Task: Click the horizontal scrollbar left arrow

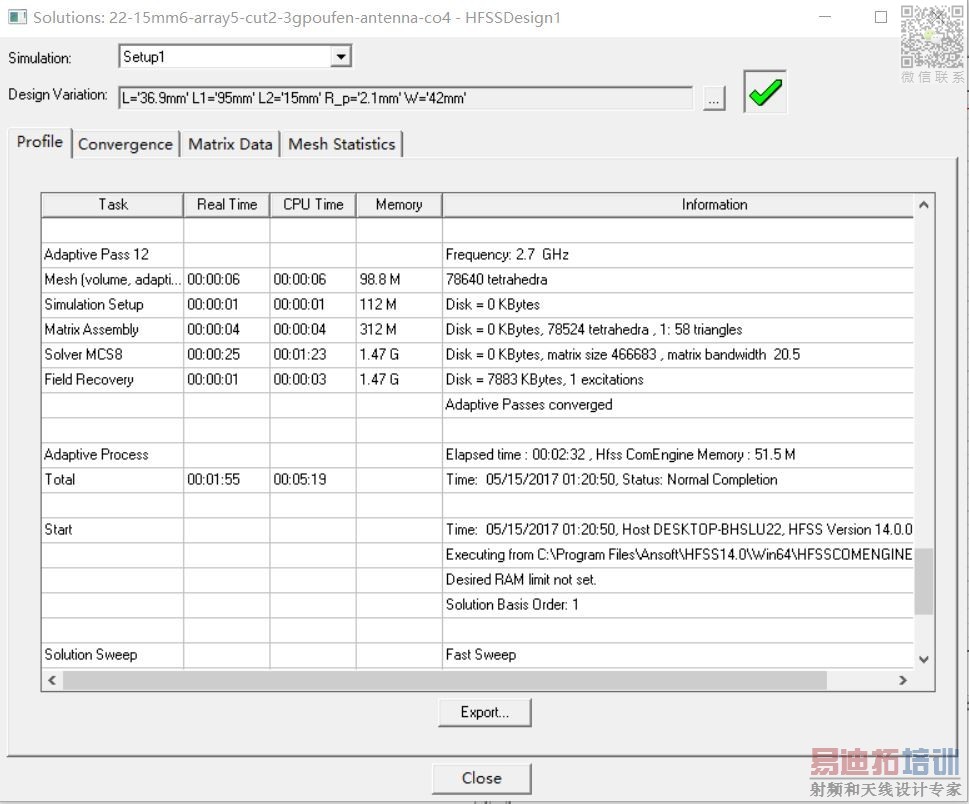Action: click(x=52, y=680)
